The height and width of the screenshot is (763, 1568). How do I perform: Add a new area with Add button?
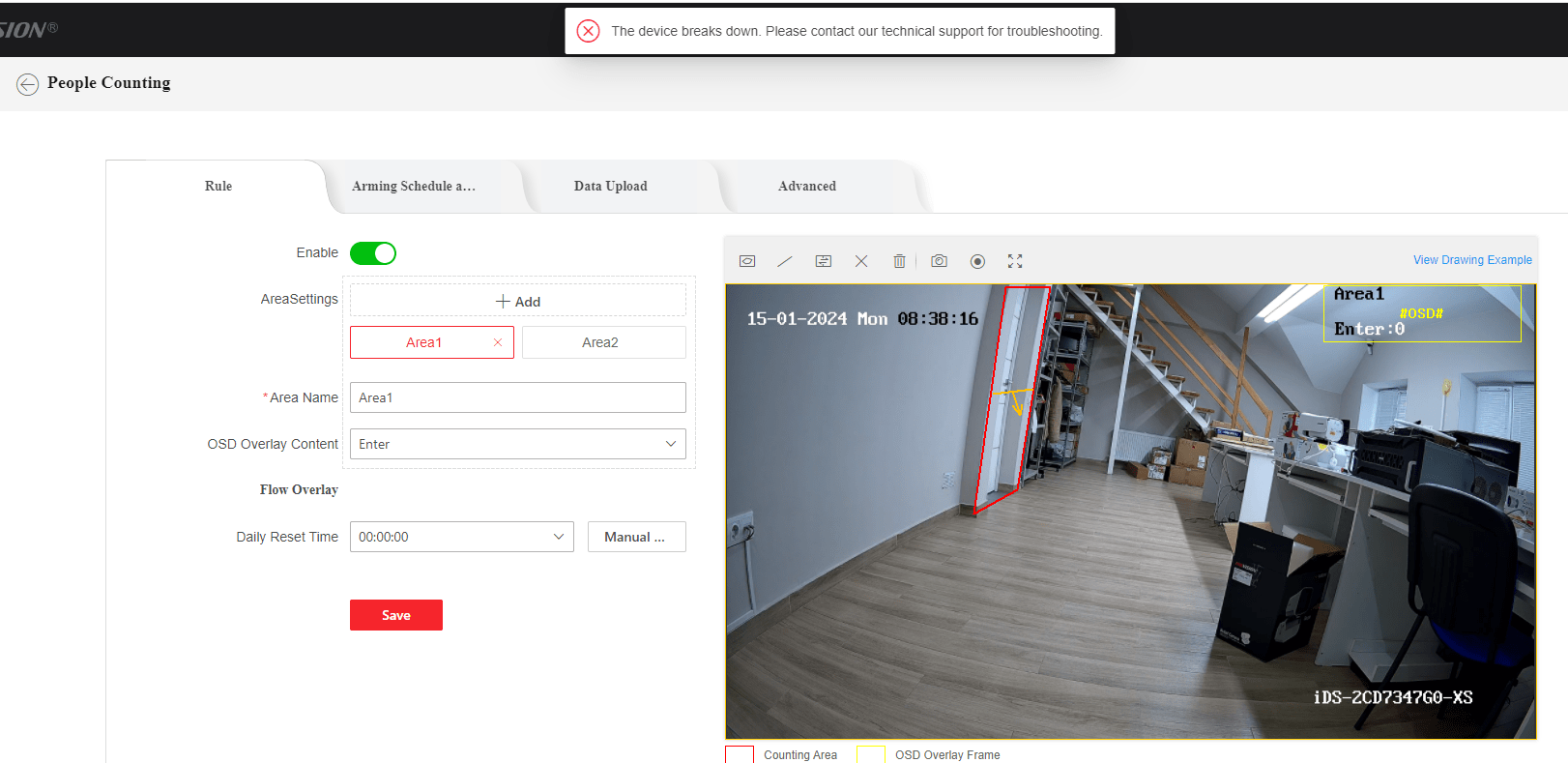pos(517,302)
